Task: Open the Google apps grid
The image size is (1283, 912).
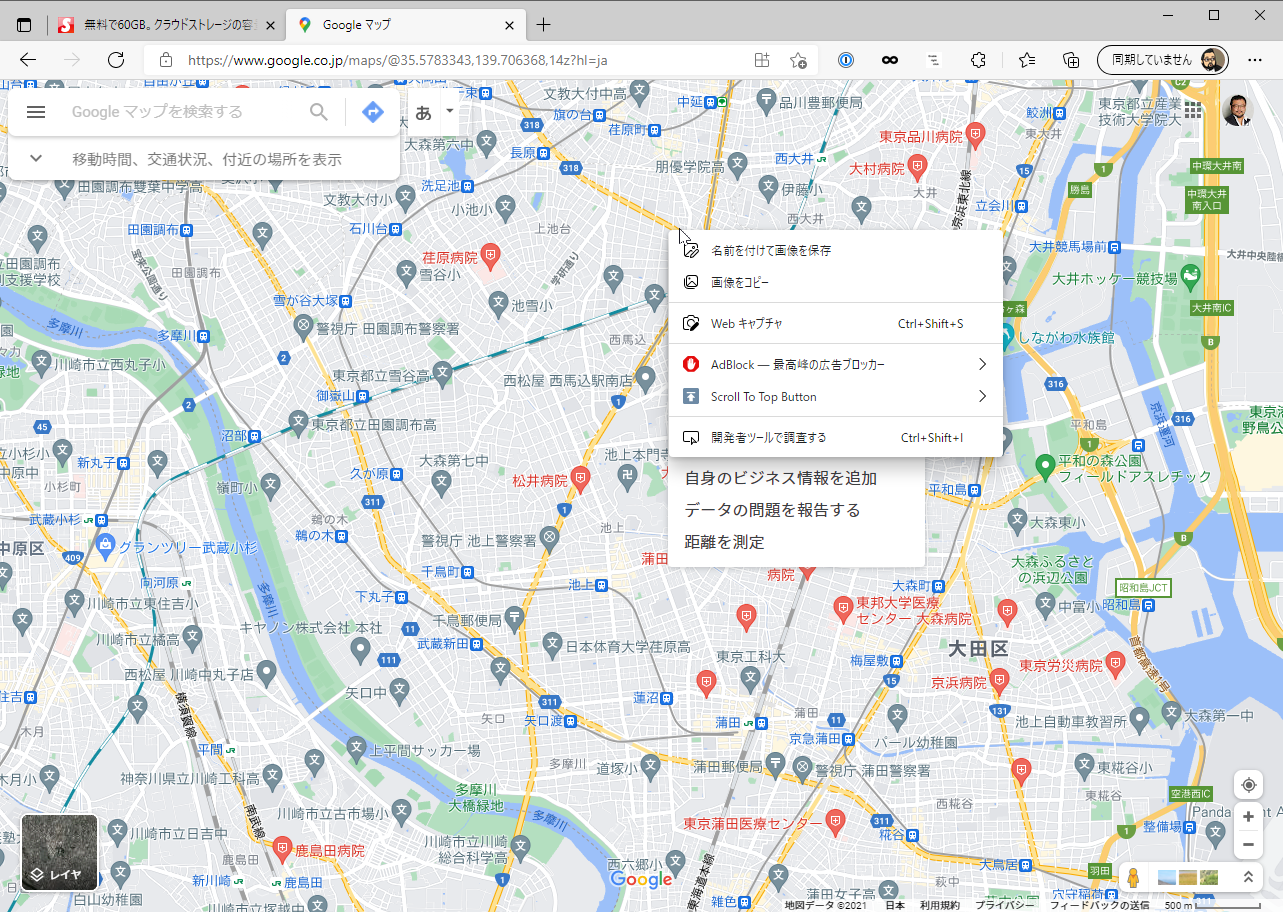Action: (x=1193, y=108)
